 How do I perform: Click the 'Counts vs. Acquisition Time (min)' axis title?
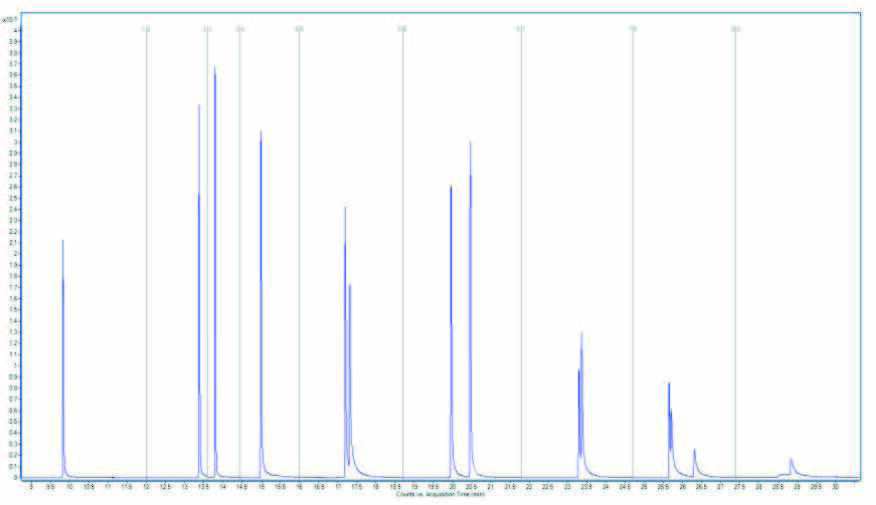(x=441, y=494)
